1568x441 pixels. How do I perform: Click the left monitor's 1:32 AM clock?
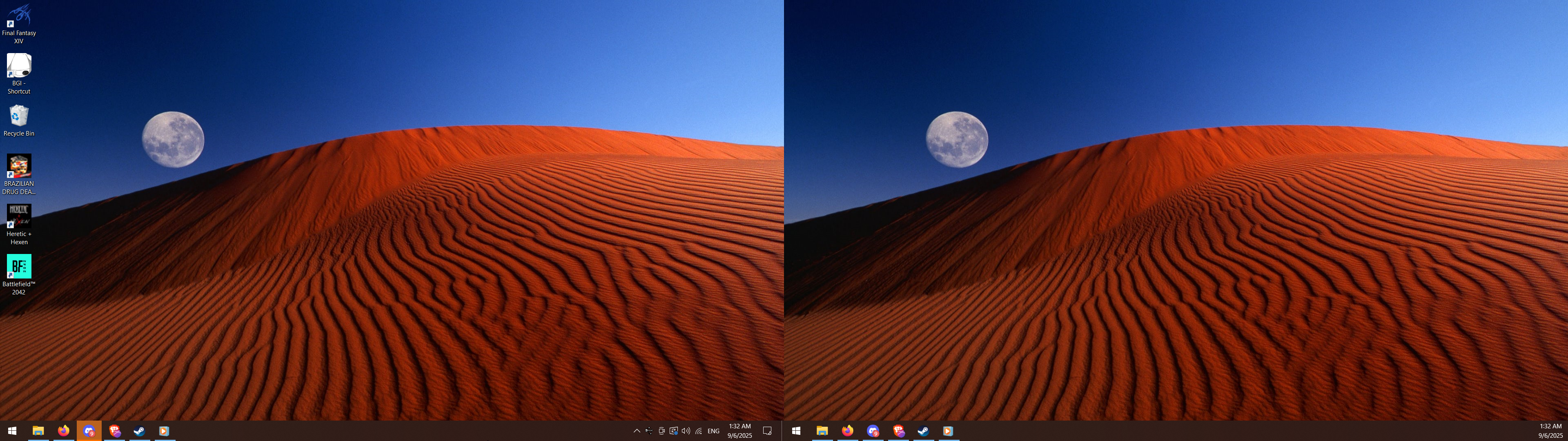point(739,431)
